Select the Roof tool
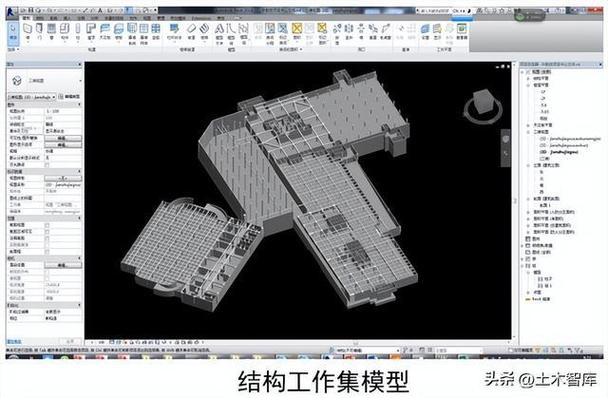The image size is (608, 398). pyautogui.click(x=91, y=31)
